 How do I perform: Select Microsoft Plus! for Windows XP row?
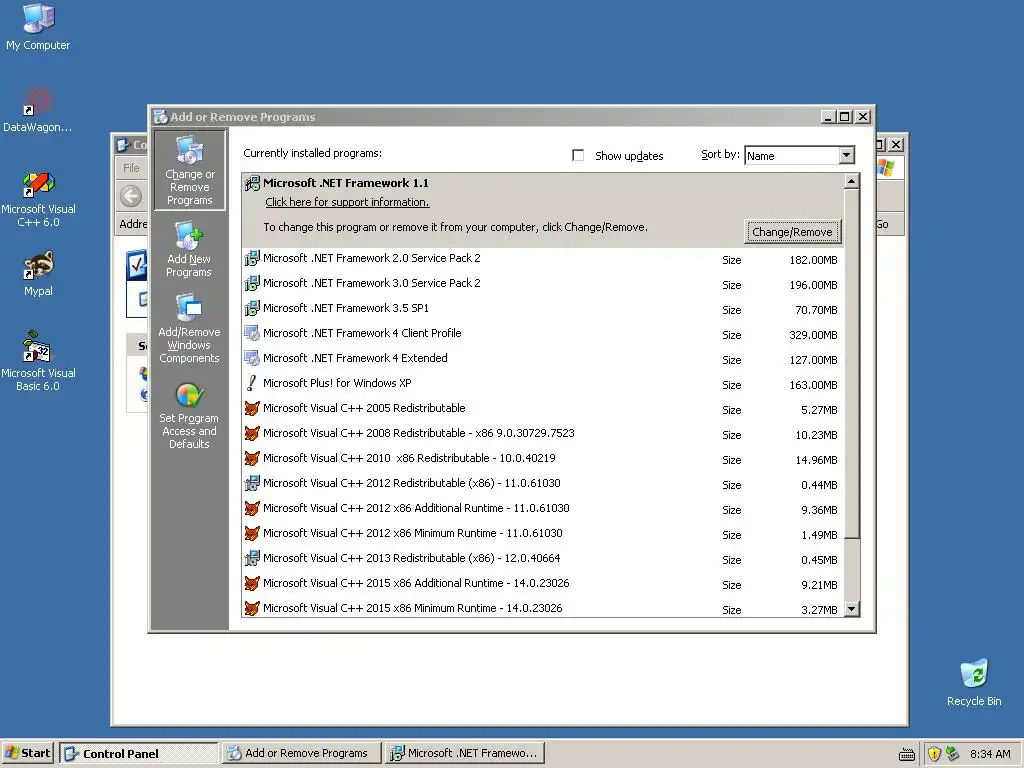pyautogui.click(x=543, y=384)
